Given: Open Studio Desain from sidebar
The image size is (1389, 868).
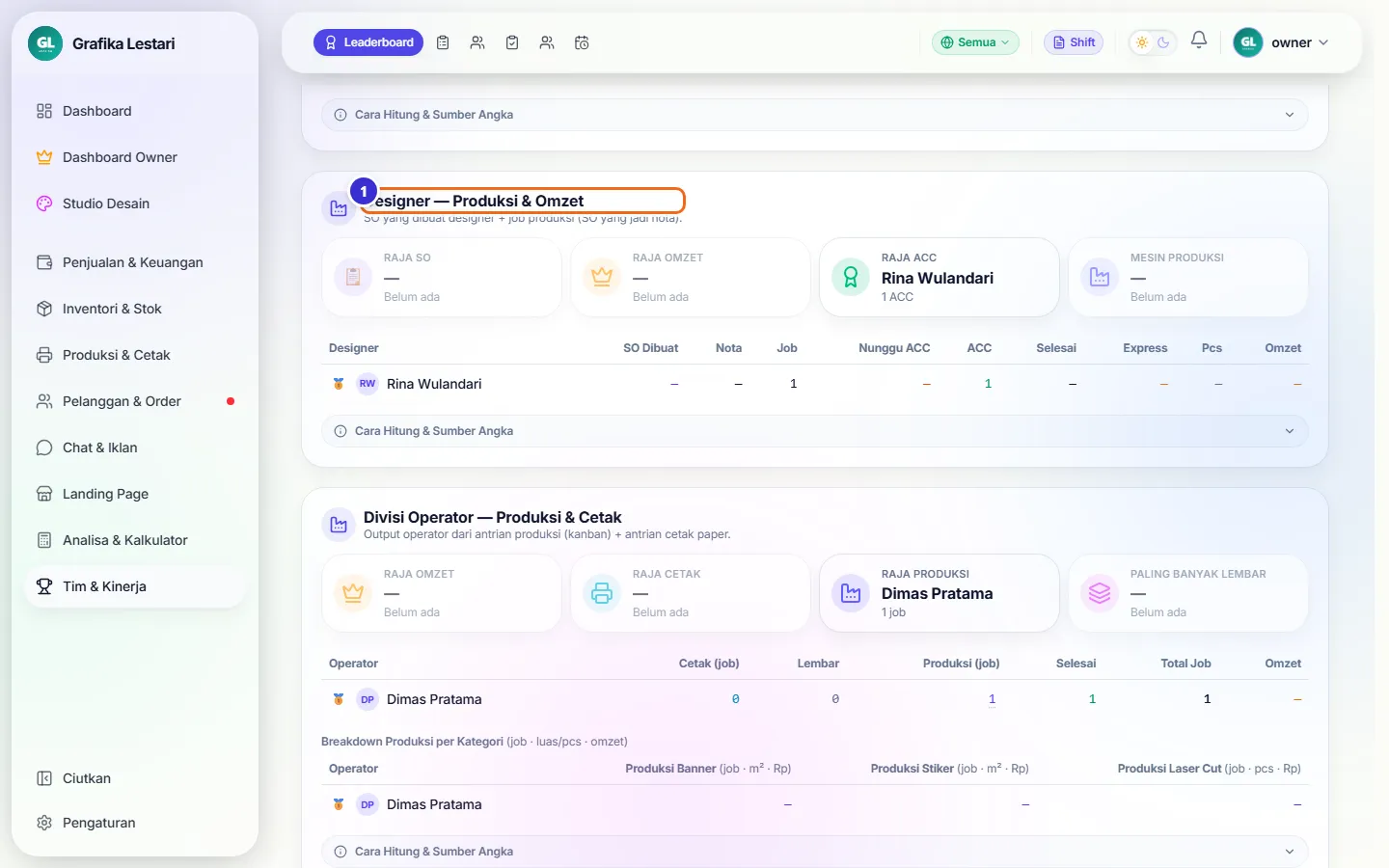Looking at the screenshot, I should [135, 203].
